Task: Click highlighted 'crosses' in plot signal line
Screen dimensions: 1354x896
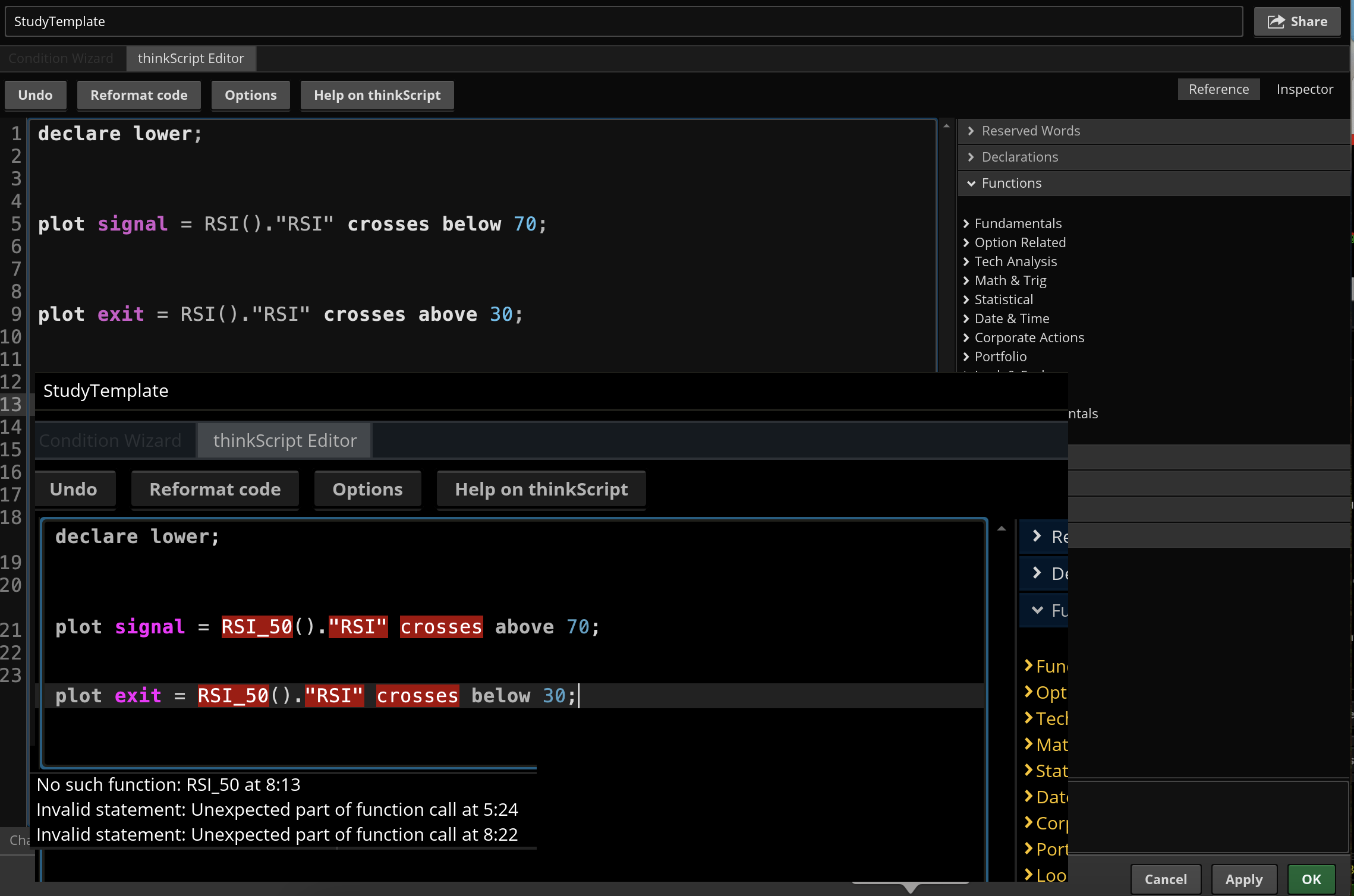Action: pos(441,627)
